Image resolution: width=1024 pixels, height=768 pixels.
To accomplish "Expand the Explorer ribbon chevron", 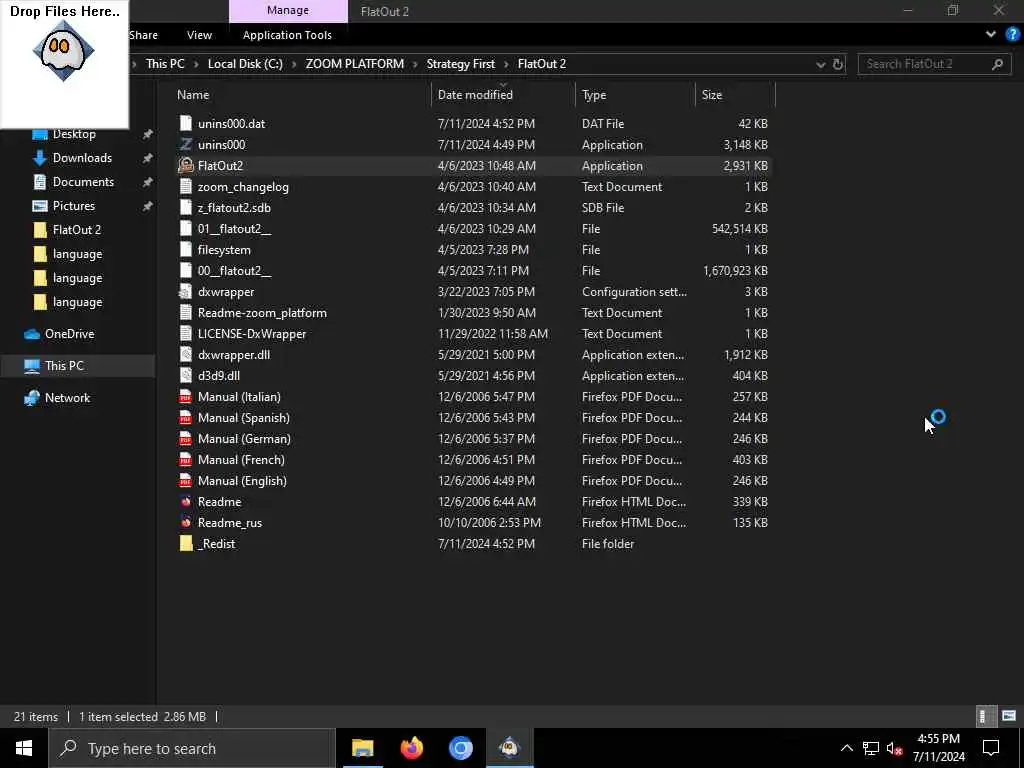I will pyautogui.click(x=991, y=35).
